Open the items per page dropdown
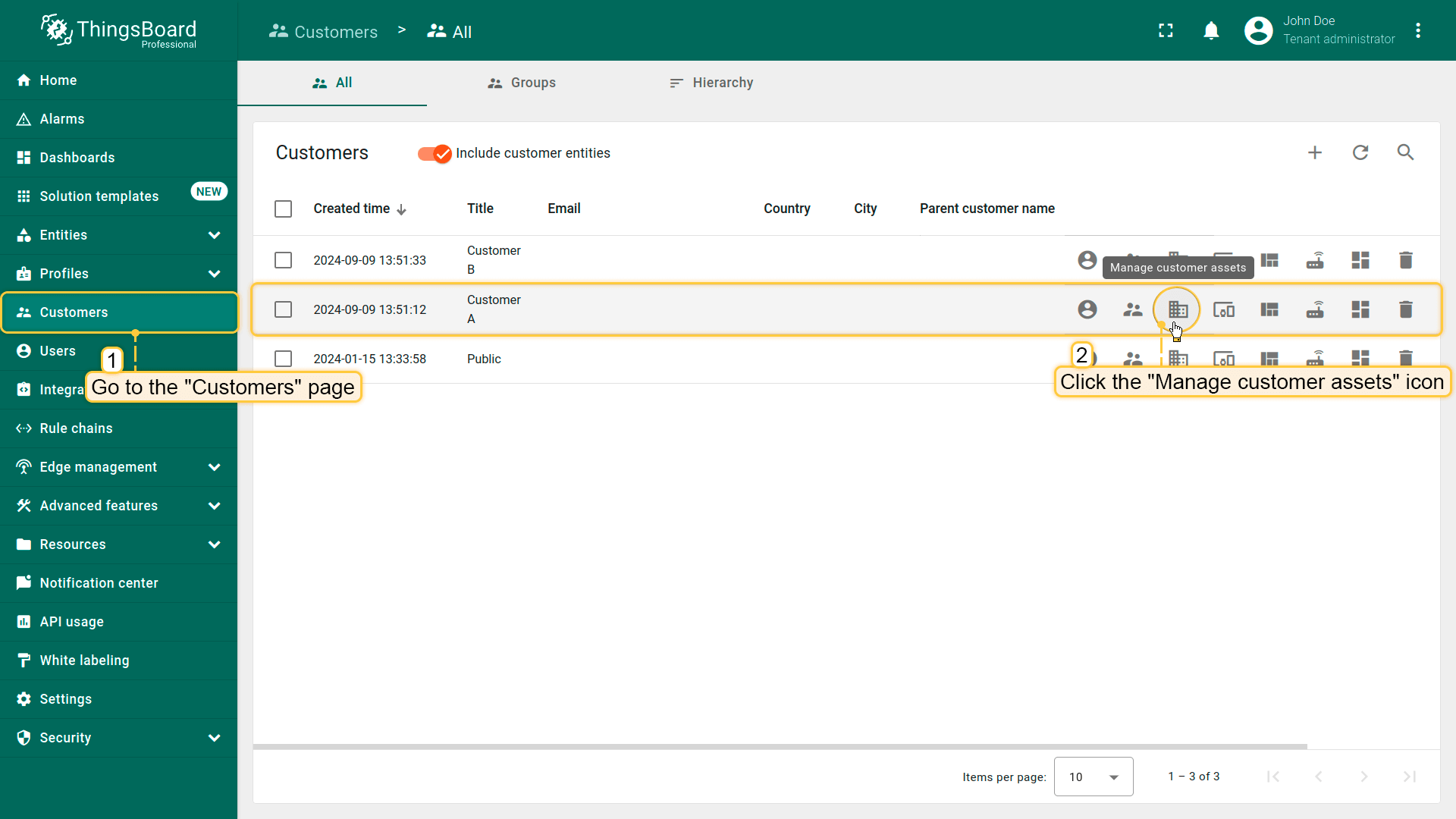 [1093, 777]
